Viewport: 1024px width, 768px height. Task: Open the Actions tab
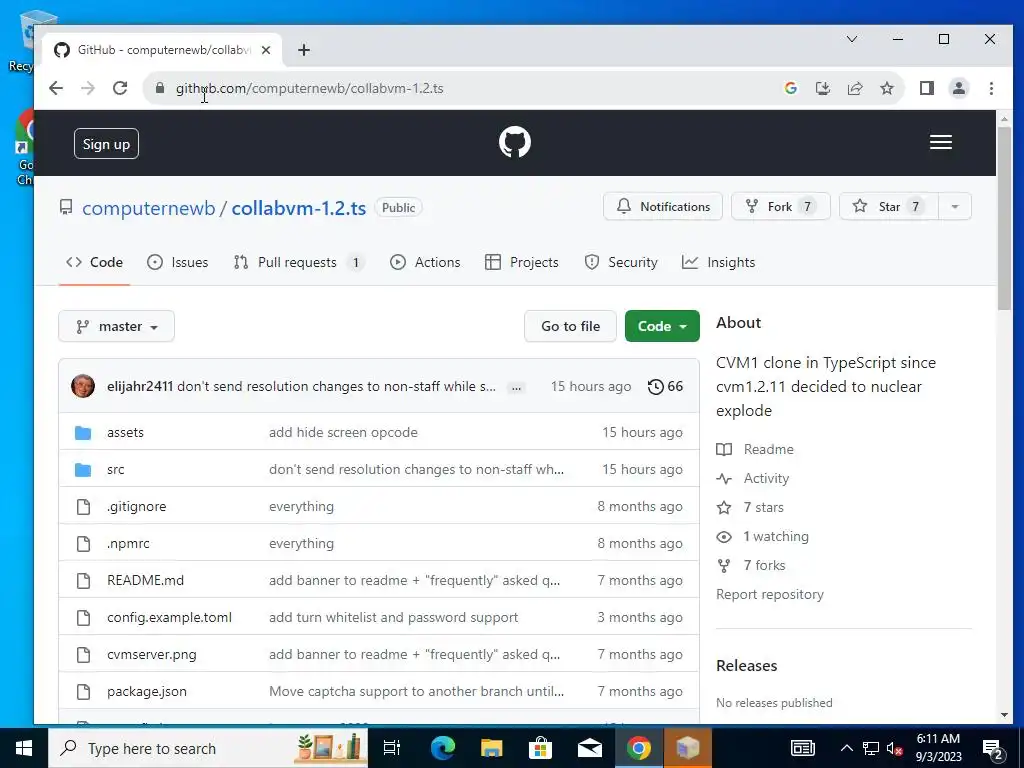[x=425, y=263]
